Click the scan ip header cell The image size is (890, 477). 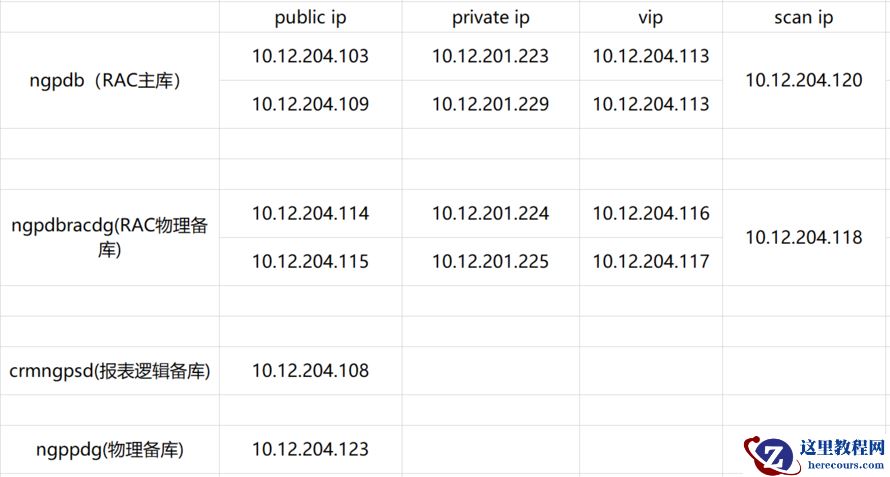click(x=803, y=18)
